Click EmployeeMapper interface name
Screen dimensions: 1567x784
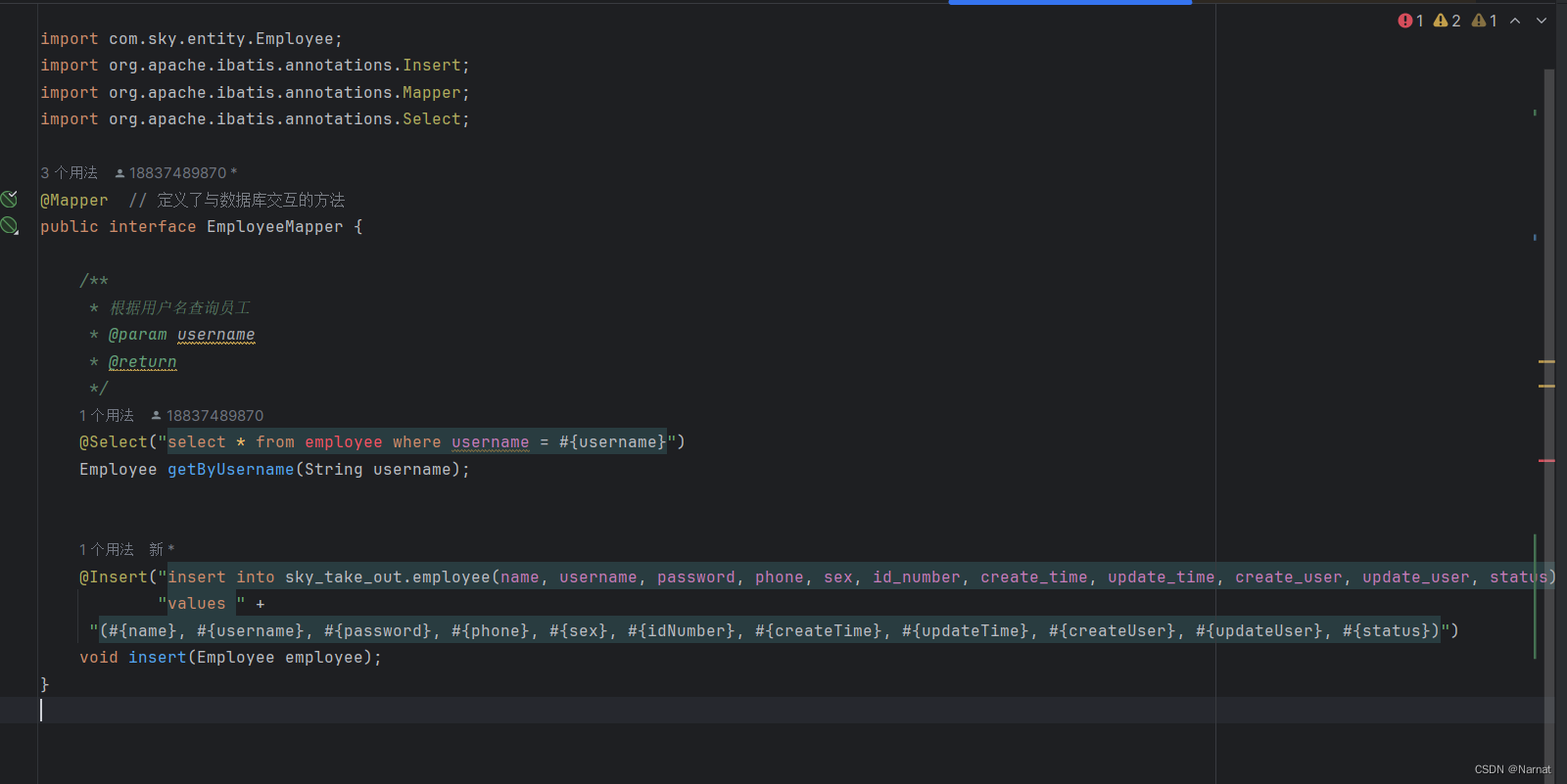pos(275,227)
